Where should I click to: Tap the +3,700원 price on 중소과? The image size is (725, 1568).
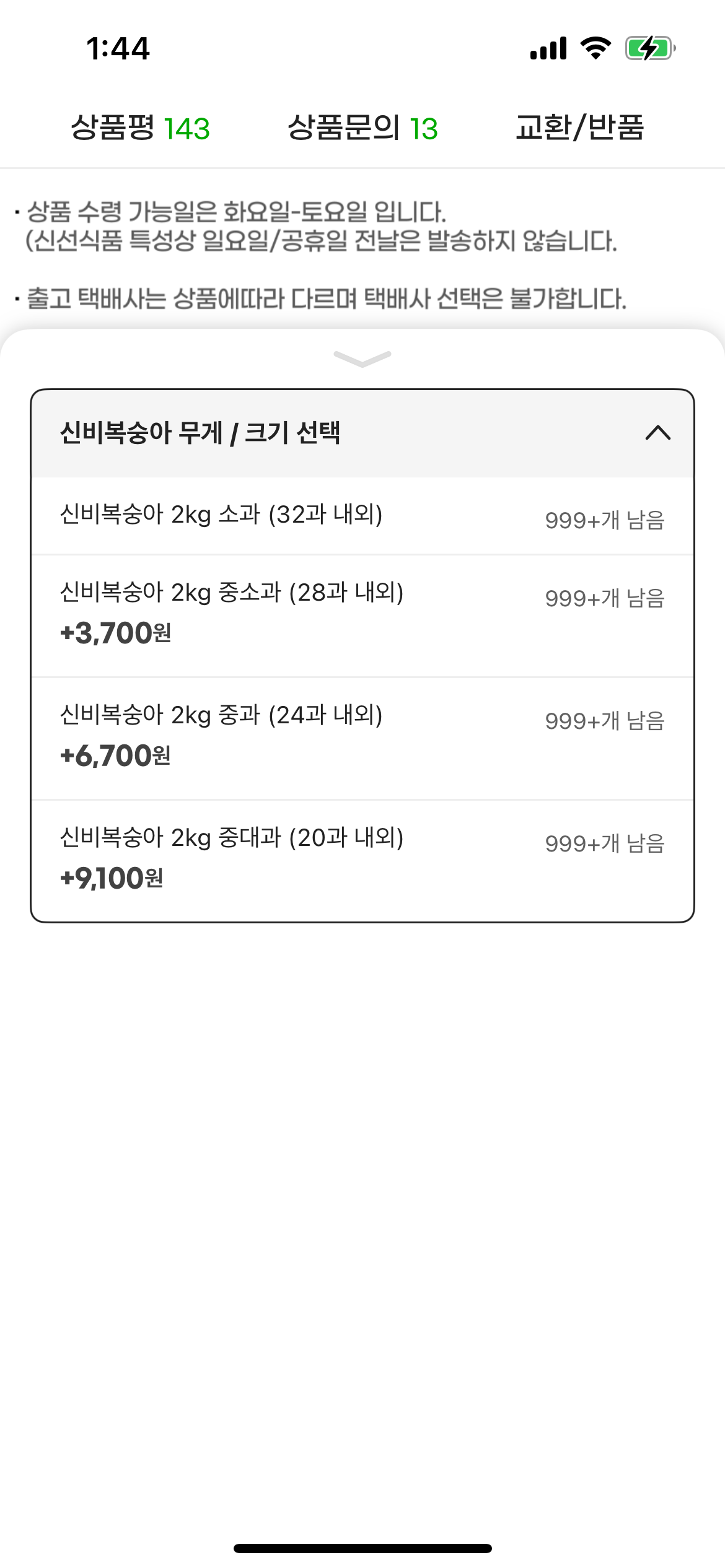[116, 634]
